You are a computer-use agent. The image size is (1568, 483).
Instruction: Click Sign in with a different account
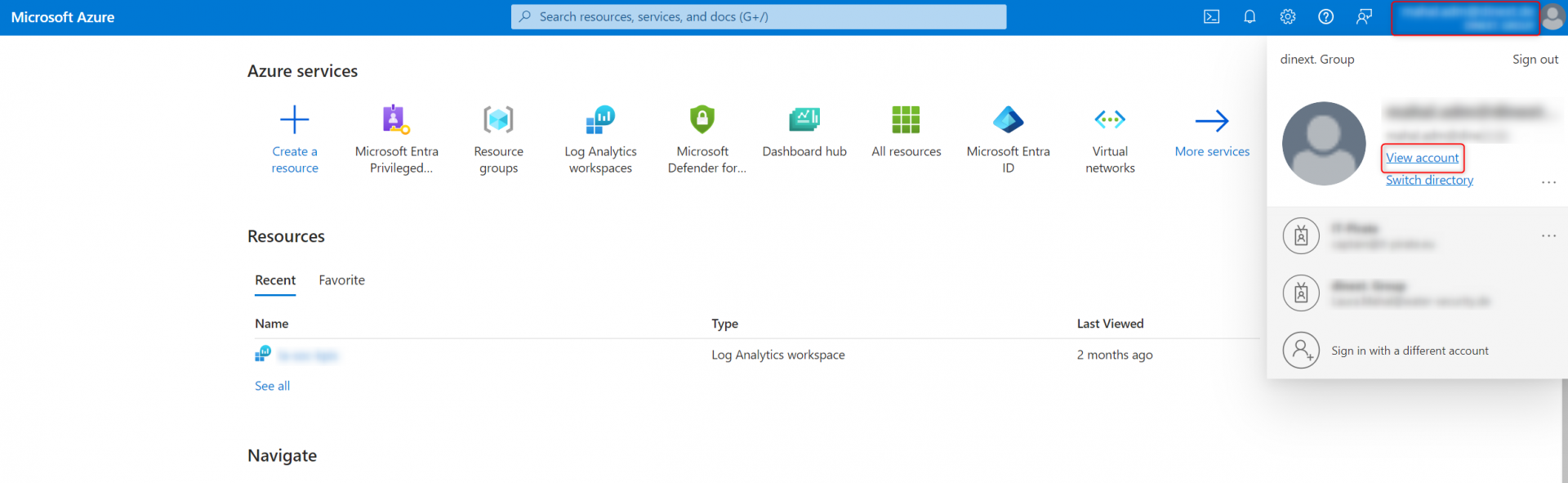point(1410,351)
